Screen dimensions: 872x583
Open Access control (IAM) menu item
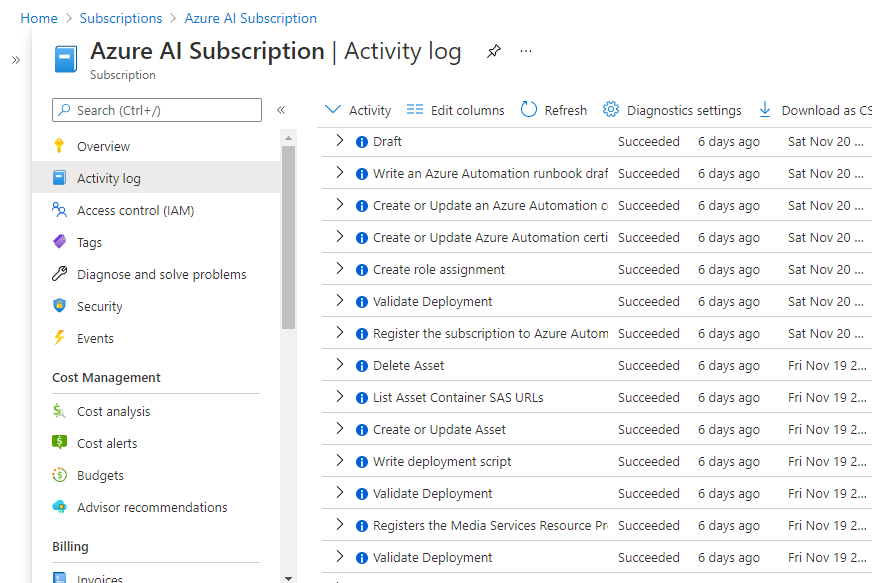135,210
